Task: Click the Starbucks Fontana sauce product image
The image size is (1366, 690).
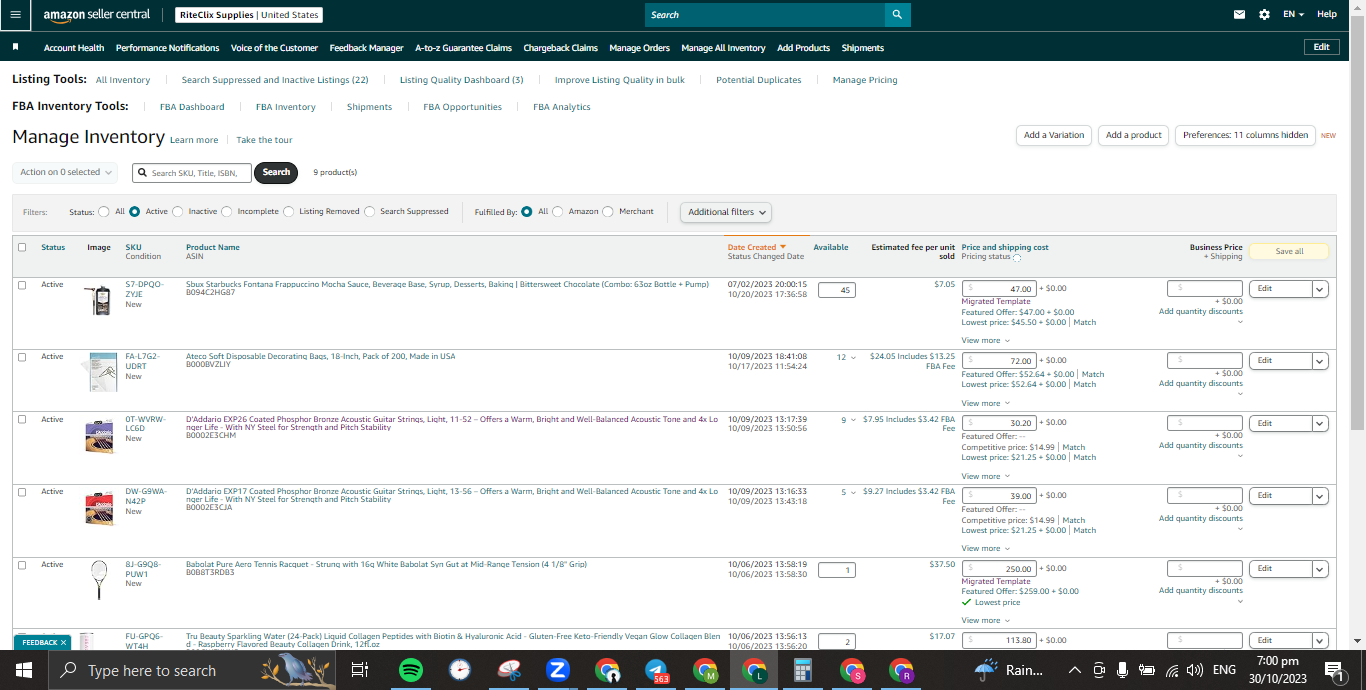Action: (x=100, y=300)
